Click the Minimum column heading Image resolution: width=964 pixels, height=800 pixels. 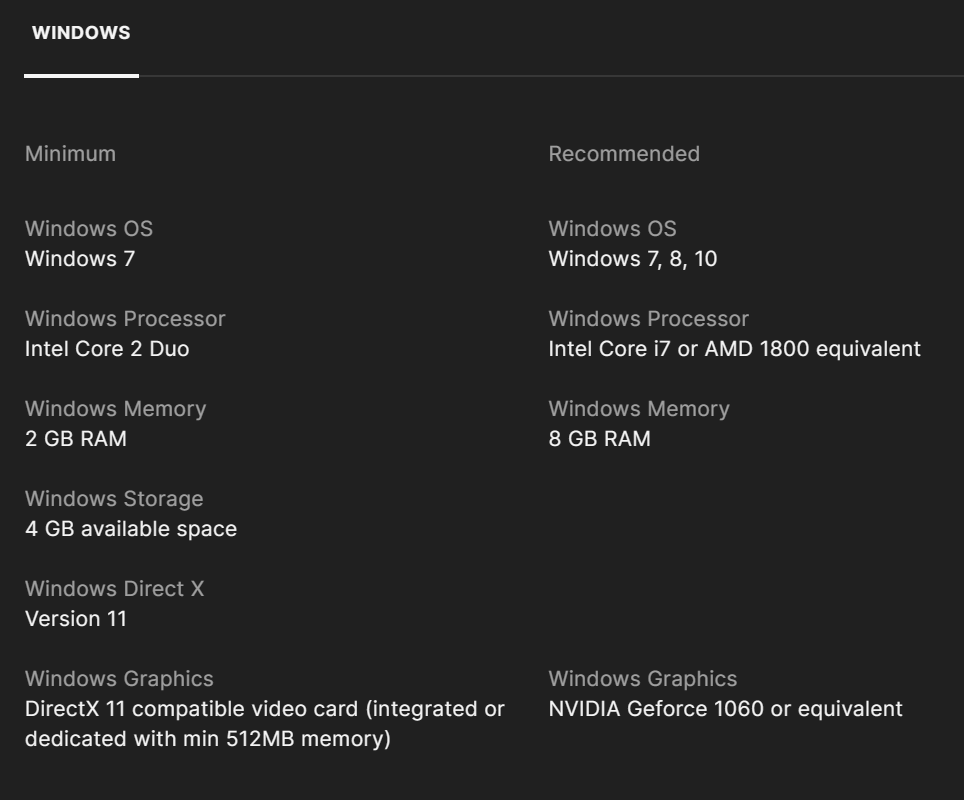(x=70, y=154)
